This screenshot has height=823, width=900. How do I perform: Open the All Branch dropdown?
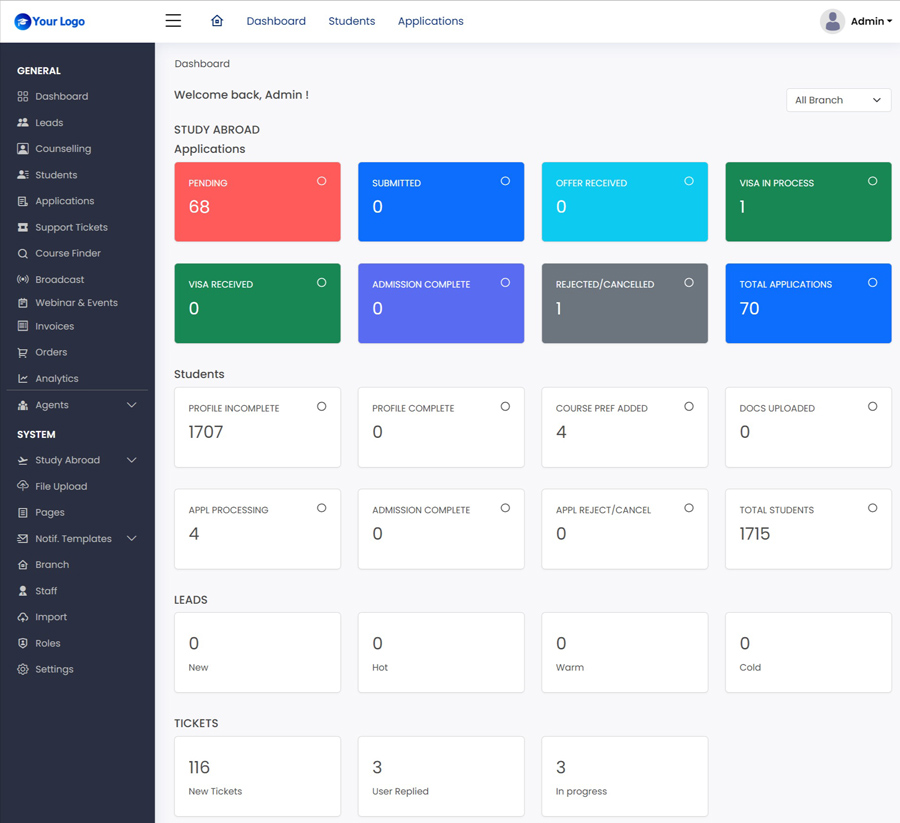click(838, 100)
